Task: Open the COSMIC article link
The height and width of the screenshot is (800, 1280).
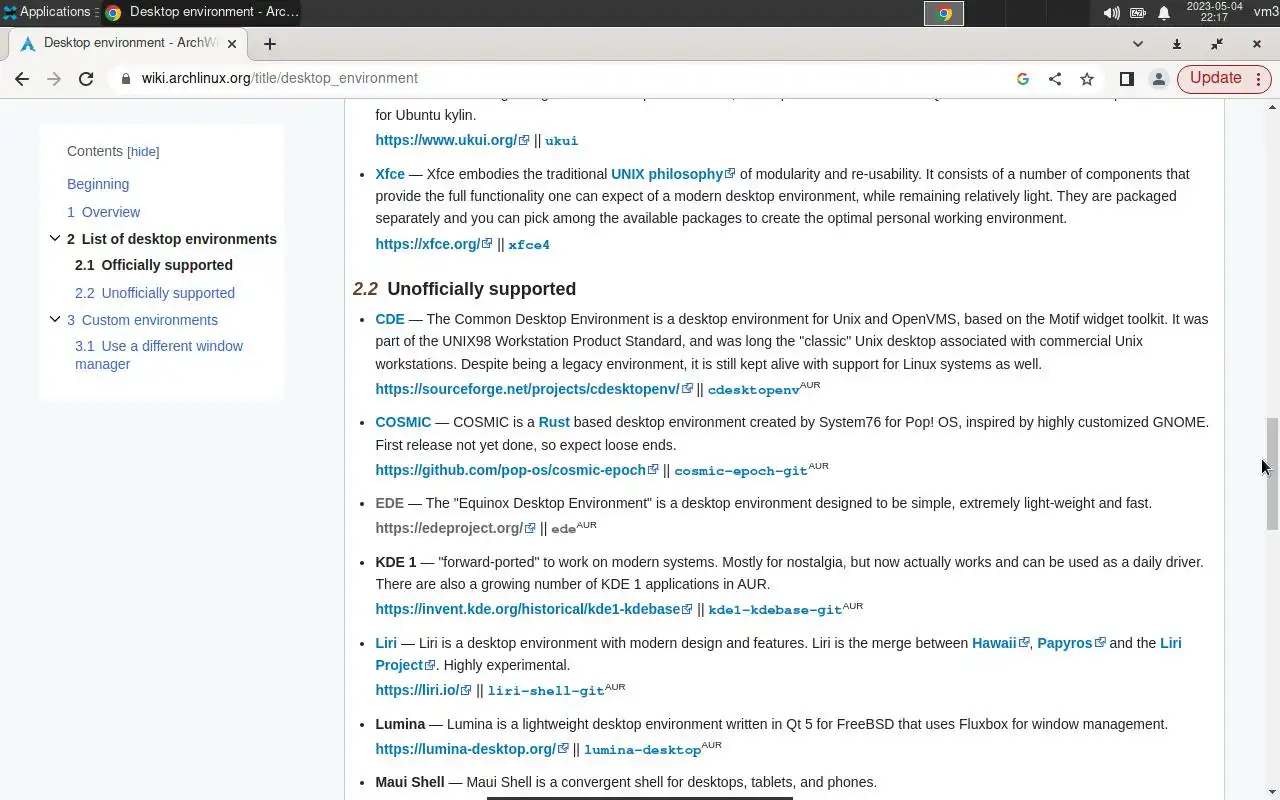Action: (403, 422)
